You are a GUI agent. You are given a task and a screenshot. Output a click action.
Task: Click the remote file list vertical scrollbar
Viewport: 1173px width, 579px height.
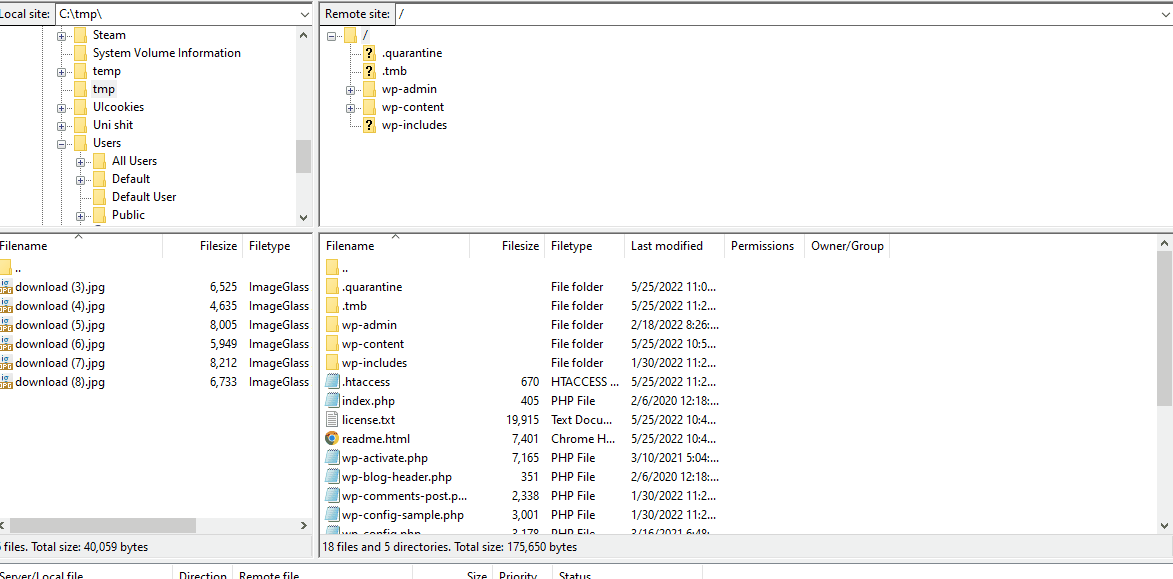[x=1165, y=329]
